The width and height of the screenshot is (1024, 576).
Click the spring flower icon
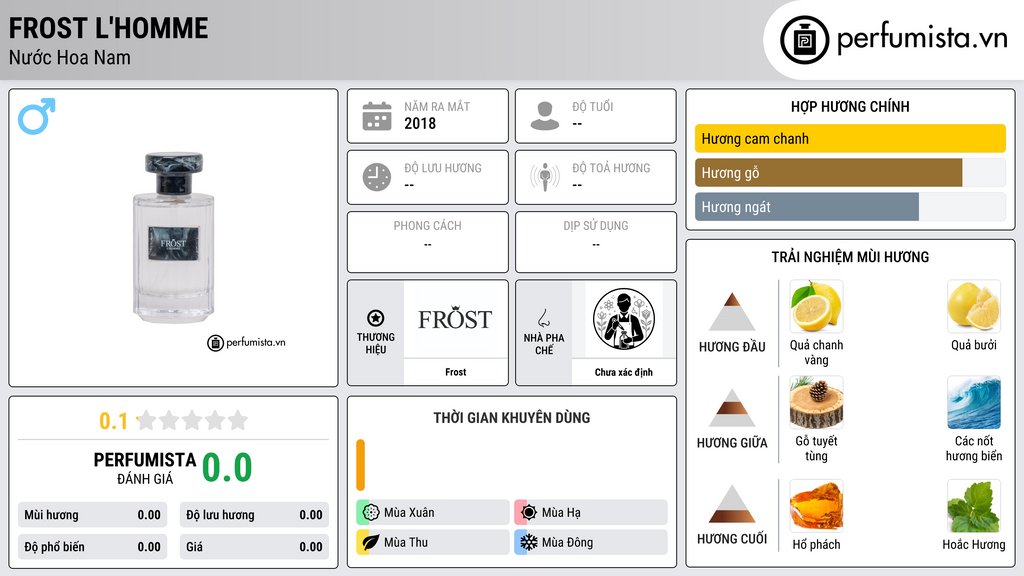coord(371,512)
